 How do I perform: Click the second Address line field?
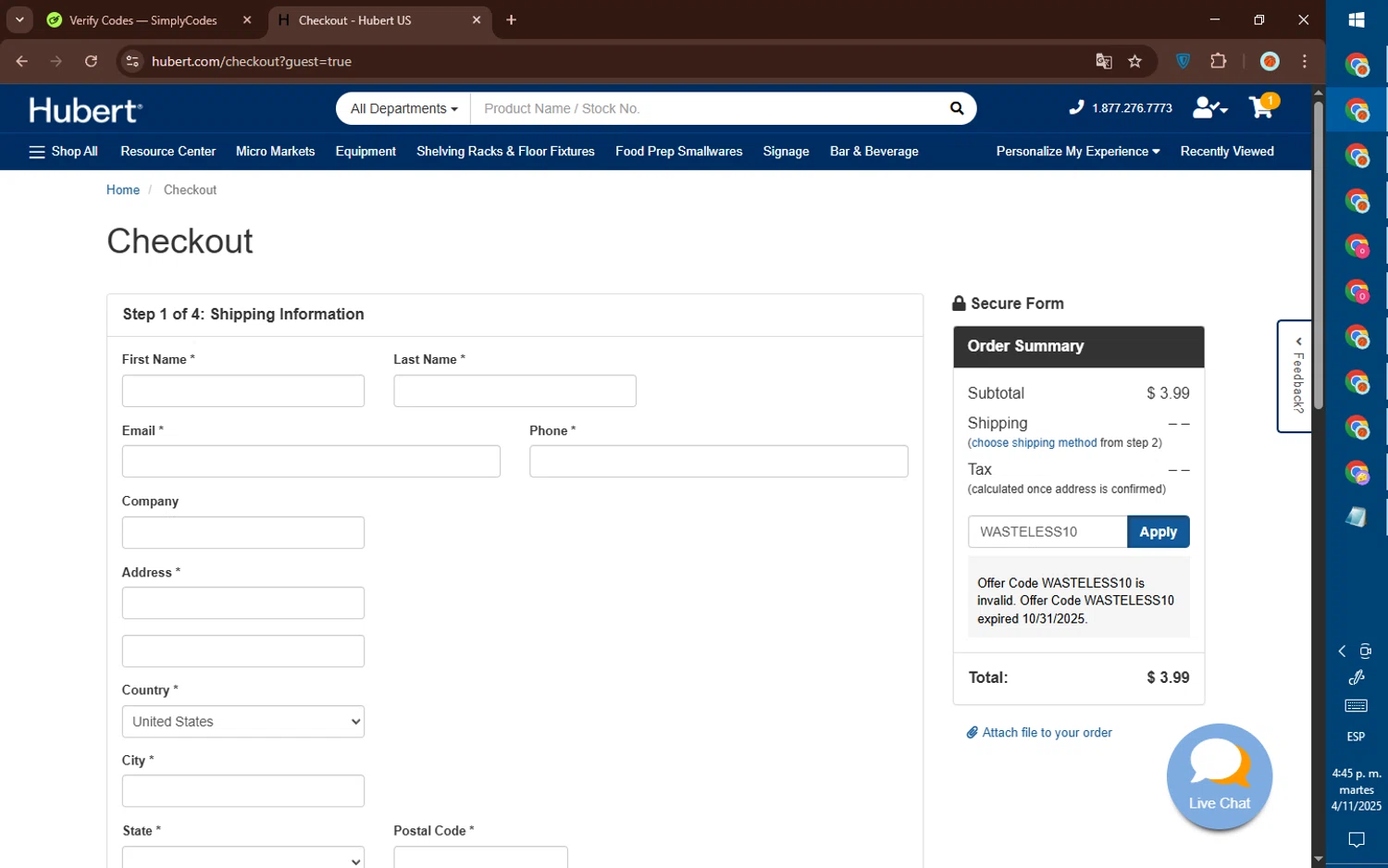[x=243, y=651]
